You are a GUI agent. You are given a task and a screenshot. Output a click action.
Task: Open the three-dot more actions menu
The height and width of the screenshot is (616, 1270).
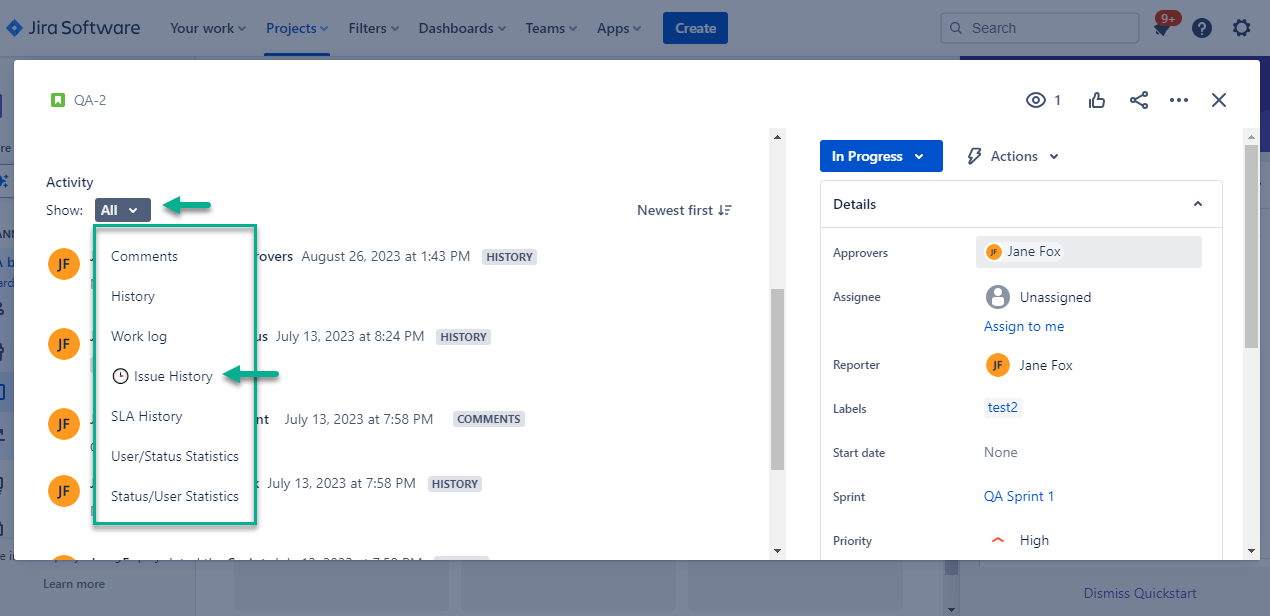[x=1179, y=100]
